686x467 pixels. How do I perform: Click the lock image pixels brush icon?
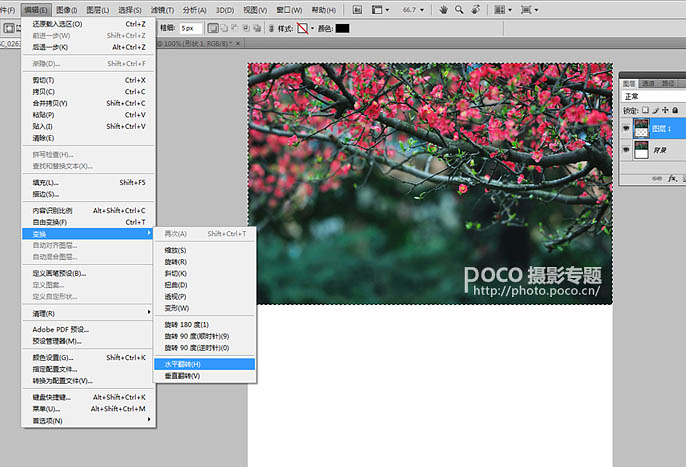coord(657,110)
